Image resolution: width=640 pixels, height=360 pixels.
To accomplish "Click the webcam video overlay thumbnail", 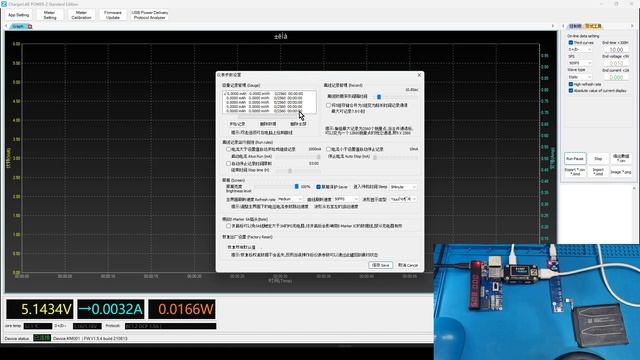I will coord(537,302).
